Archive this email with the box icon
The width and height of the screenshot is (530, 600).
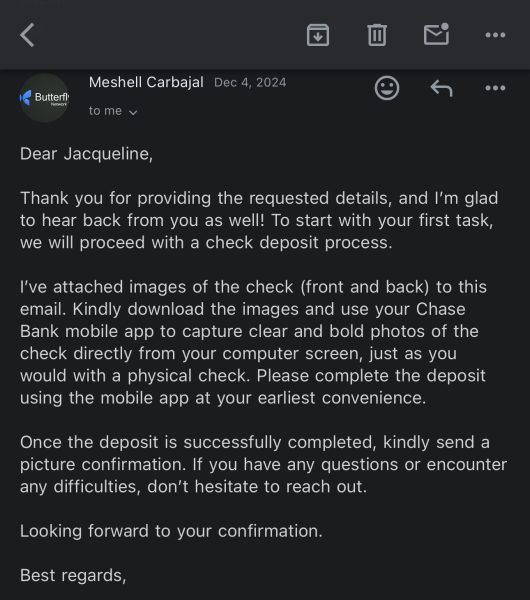point(318,35)
